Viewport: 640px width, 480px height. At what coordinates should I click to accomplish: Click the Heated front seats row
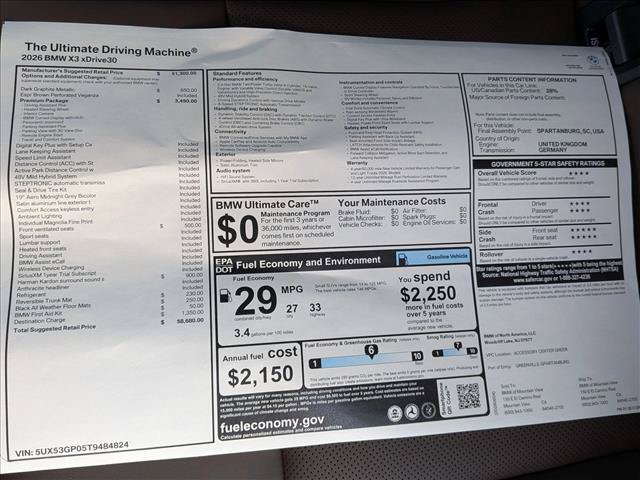pos(111,249)
